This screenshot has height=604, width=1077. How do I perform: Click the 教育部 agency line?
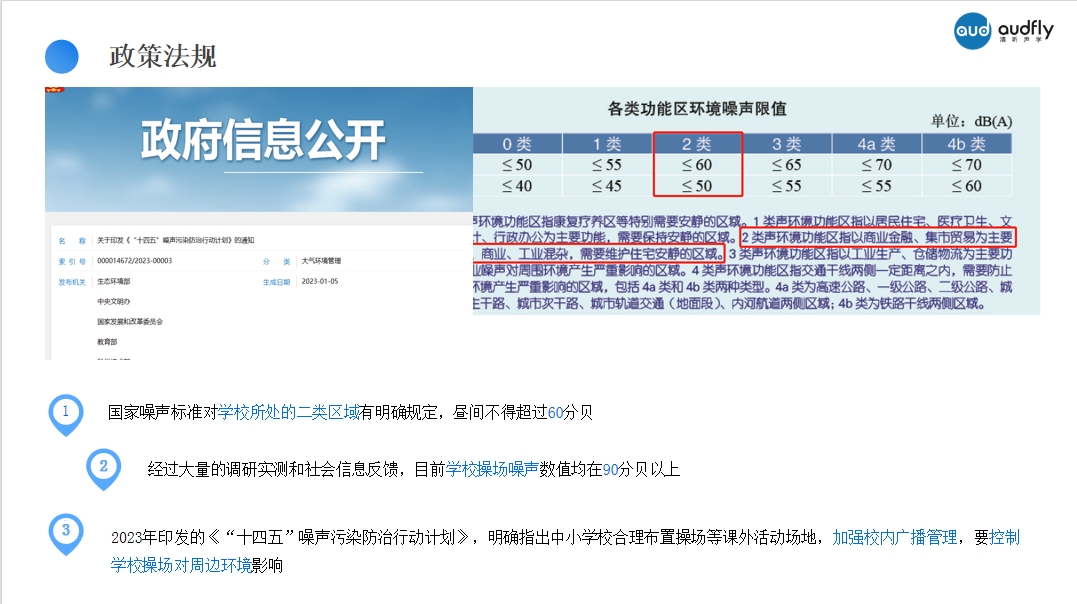click(107, 342)
